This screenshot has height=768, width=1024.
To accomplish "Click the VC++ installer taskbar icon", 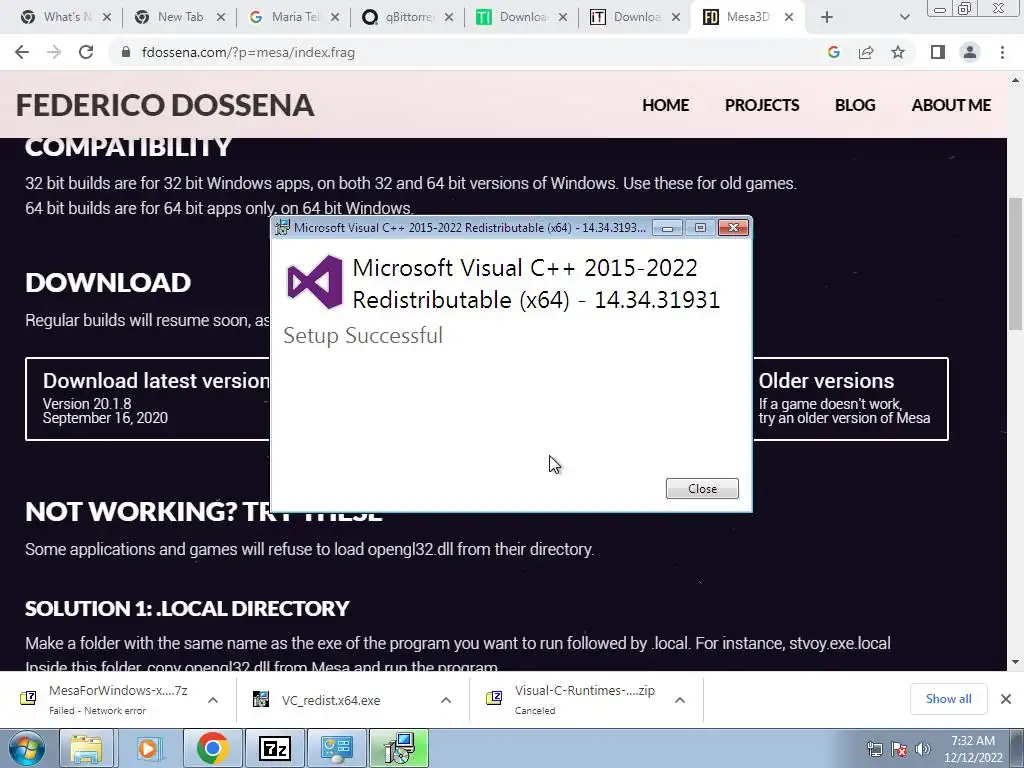I will coord(399,748).
